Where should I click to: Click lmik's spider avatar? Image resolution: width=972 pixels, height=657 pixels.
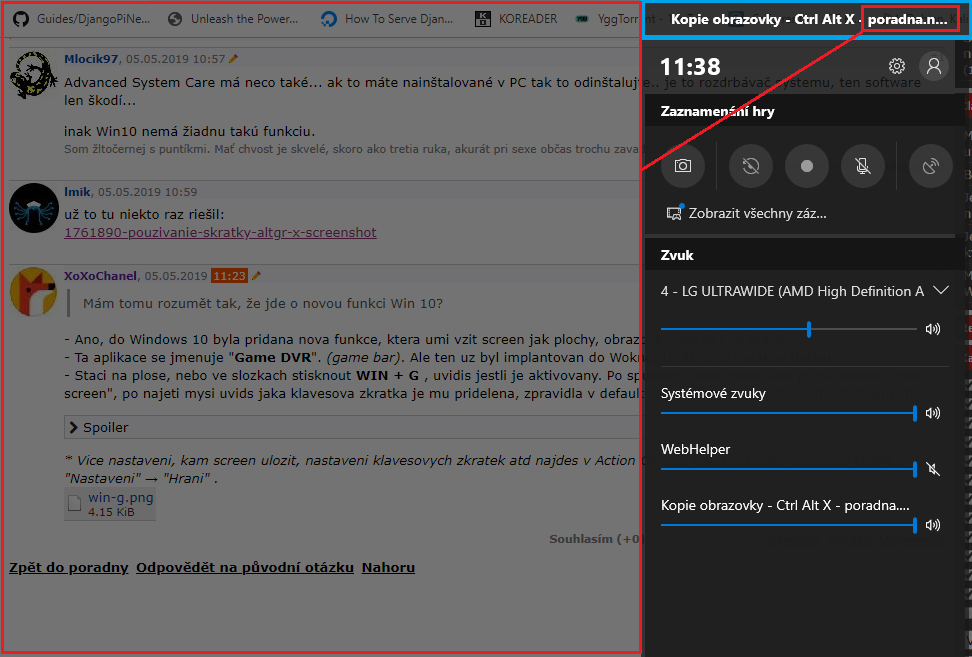(x=34, y=208)
